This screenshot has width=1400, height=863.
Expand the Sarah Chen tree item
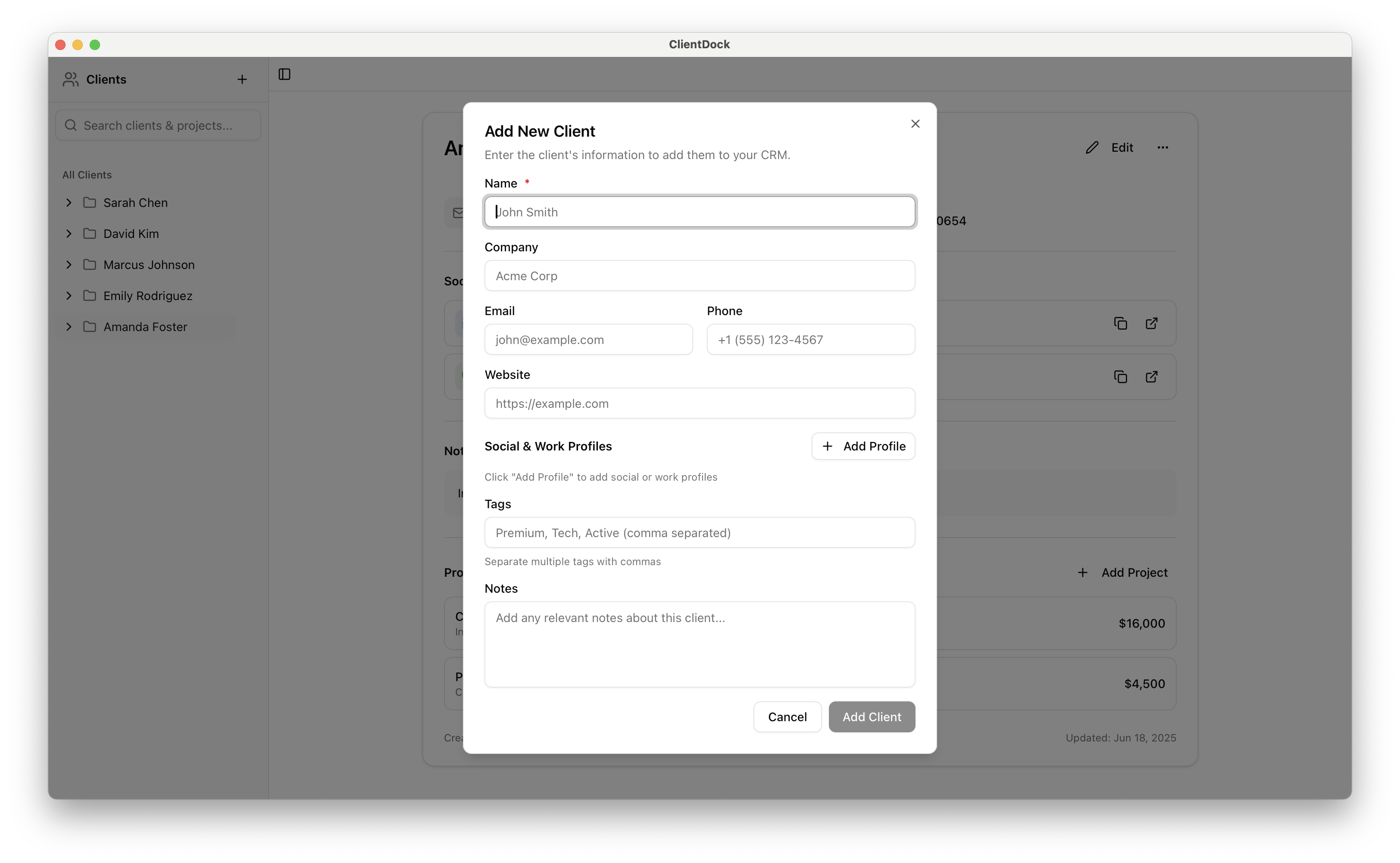(69, 203)
